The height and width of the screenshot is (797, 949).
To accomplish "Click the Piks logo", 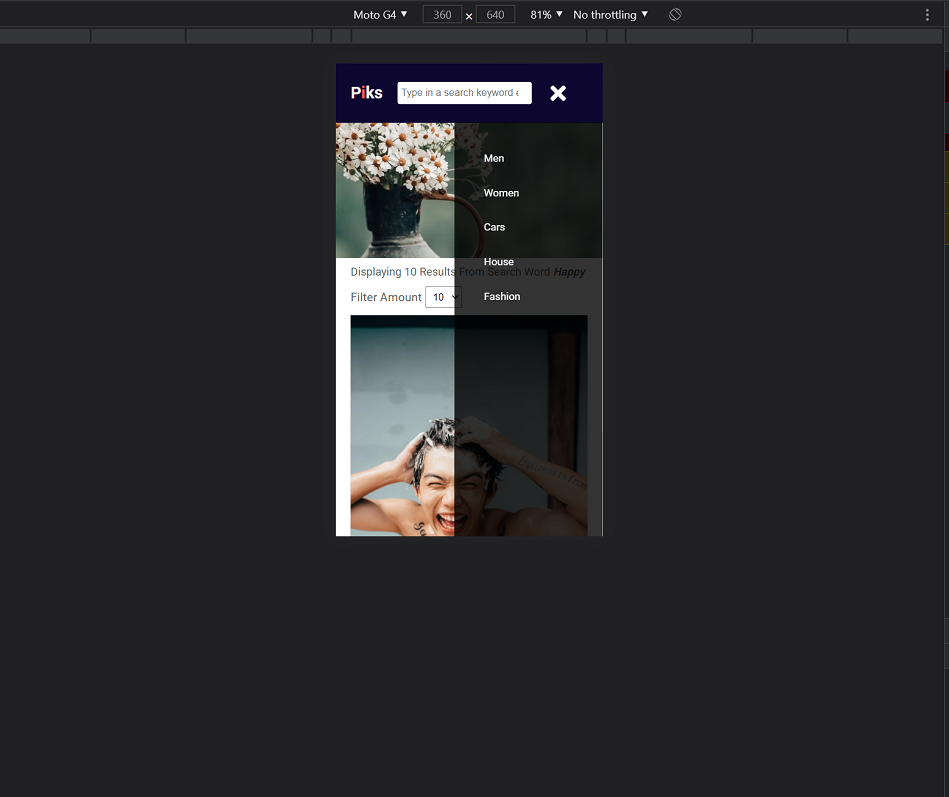I will [367, 93].
